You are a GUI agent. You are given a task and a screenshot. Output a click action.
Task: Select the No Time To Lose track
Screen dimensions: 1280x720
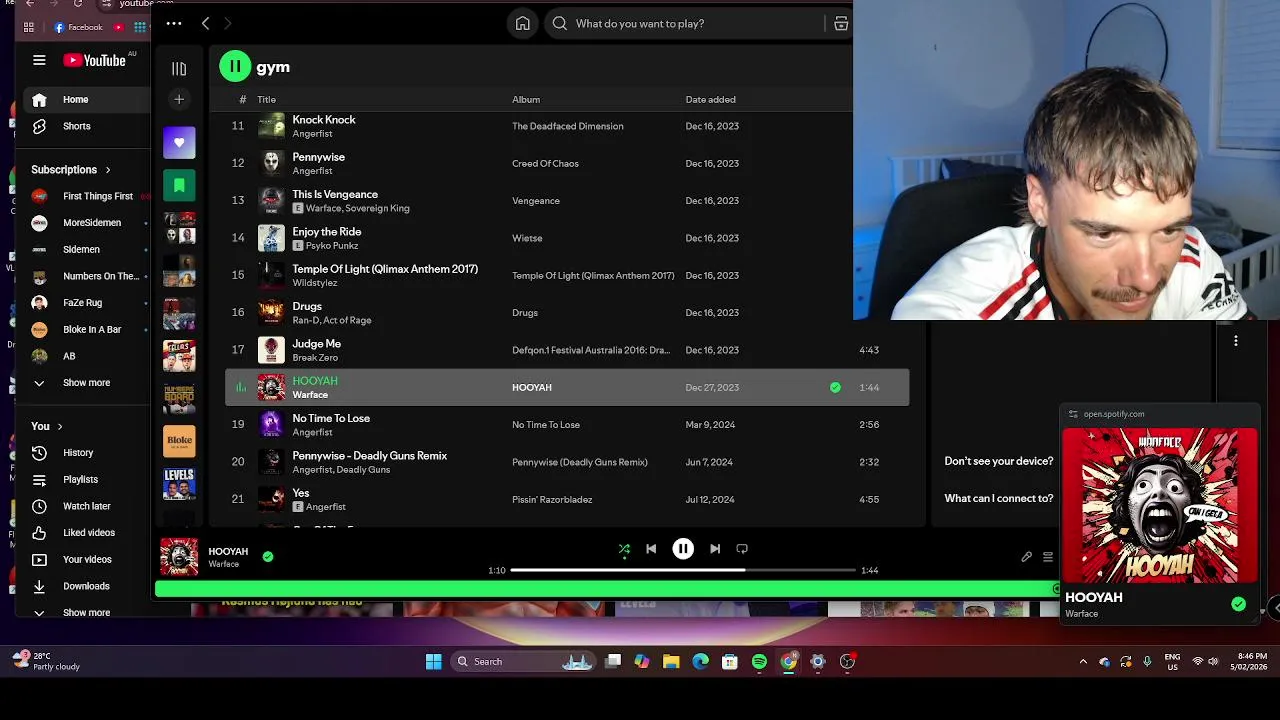click(567, 424)
